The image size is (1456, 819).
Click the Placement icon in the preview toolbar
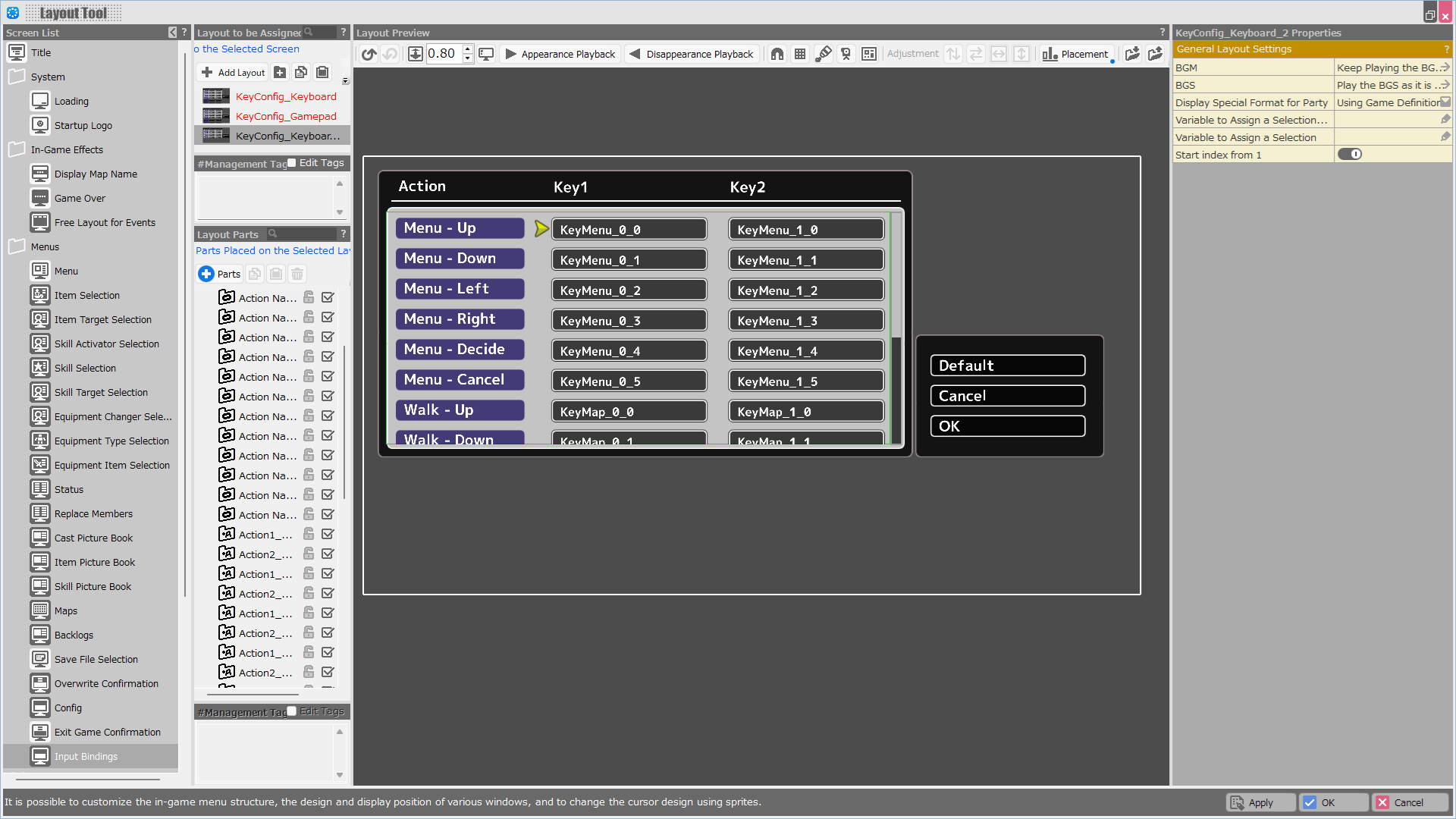coord(1075,54)
